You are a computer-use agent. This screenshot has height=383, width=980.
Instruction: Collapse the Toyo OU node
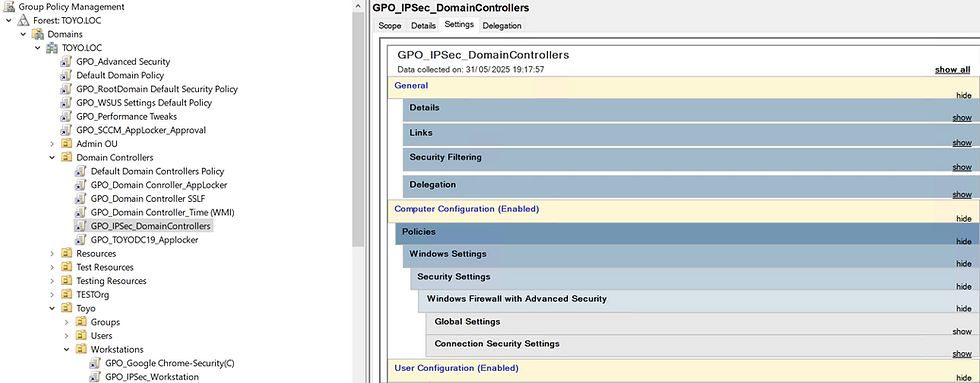[x=52, y=309]
